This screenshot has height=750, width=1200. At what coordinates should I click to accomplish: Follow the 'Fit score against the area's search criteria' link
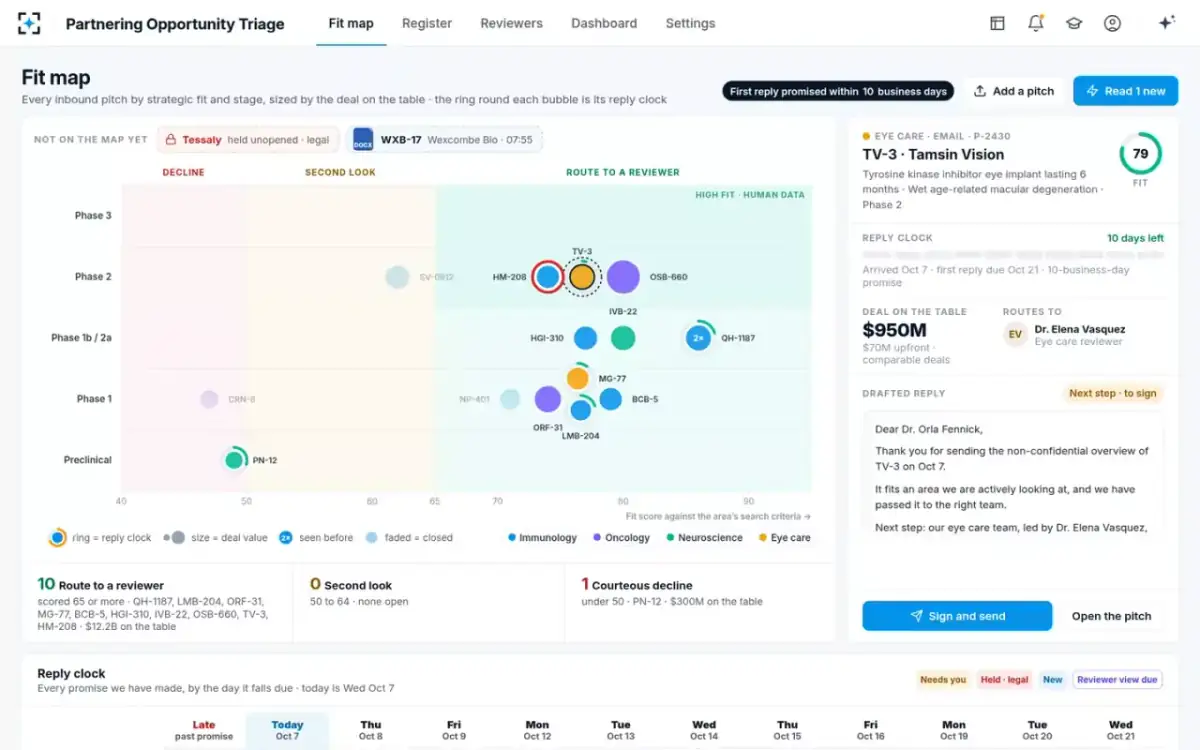tap(718, 516)
